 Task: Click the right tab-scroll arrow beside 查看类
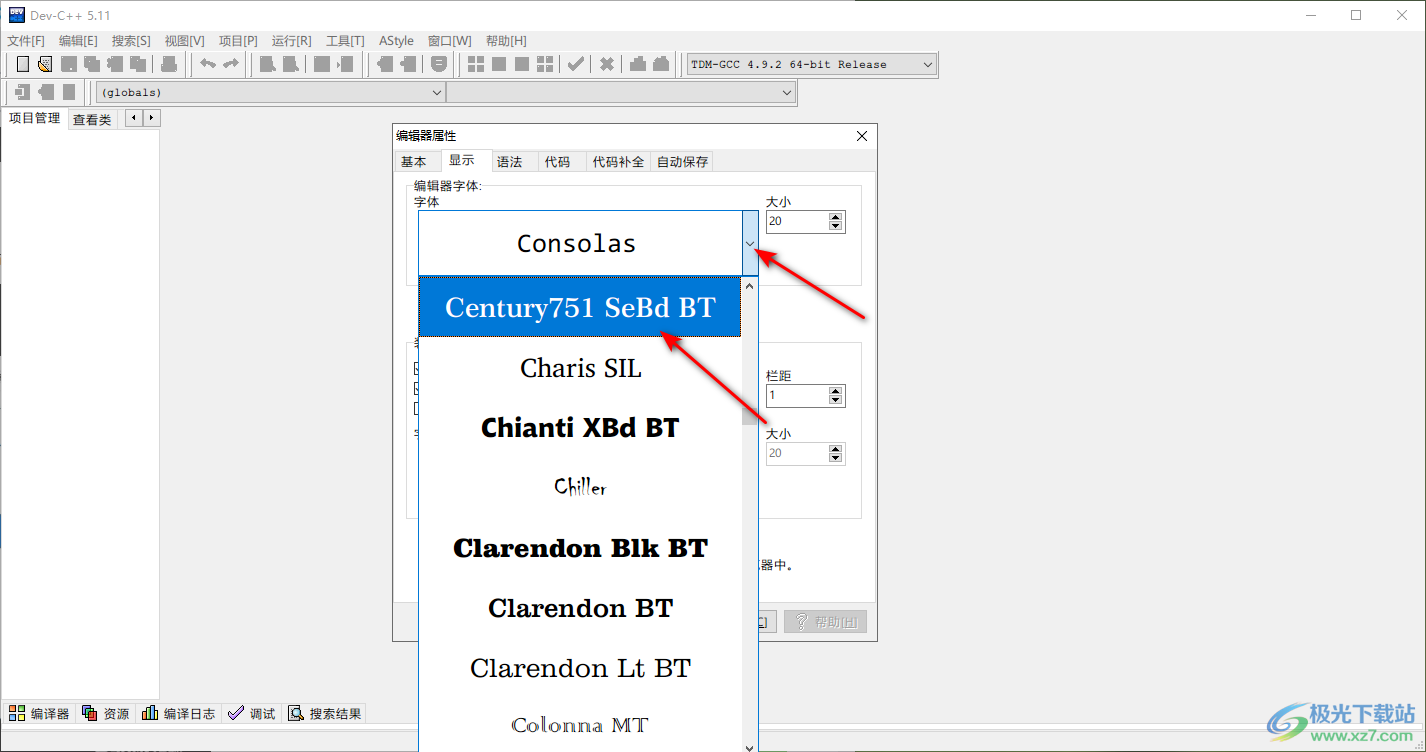click(x=151, y=118)
